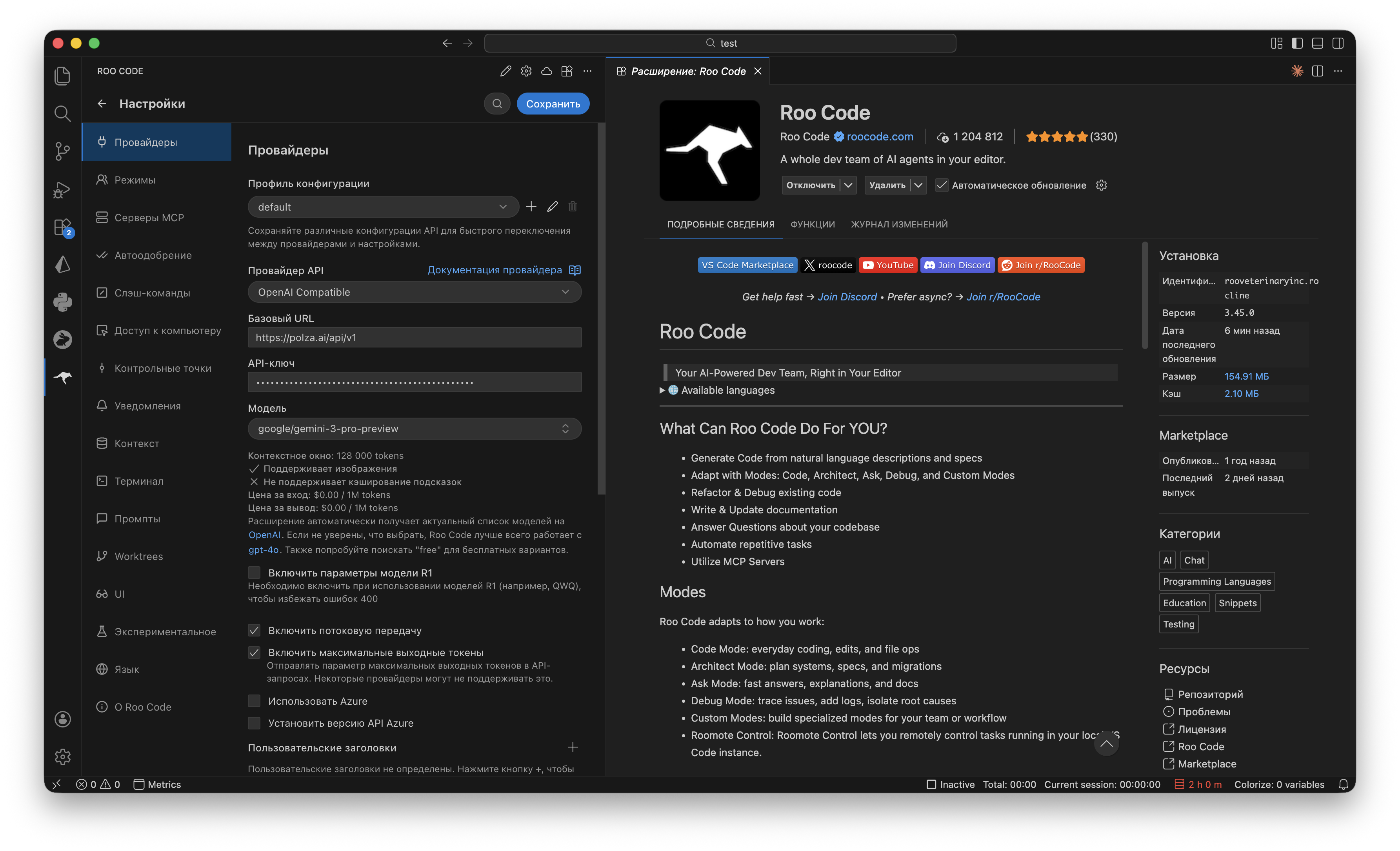This screenshot has width=1400, height=851.
Task: Click API-ключ password field
Action: [x=414, y=382]
